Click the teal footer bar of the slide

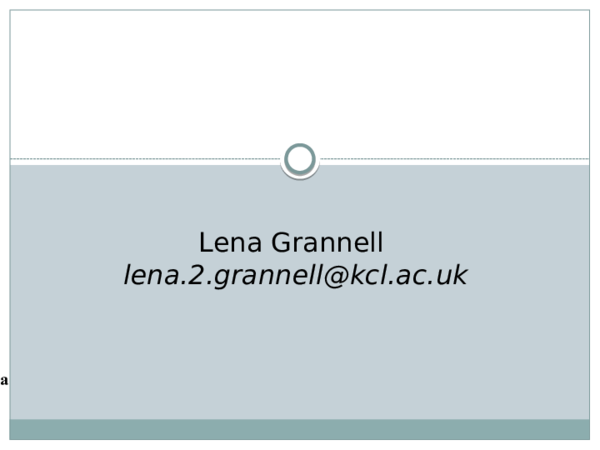(300, 429)
